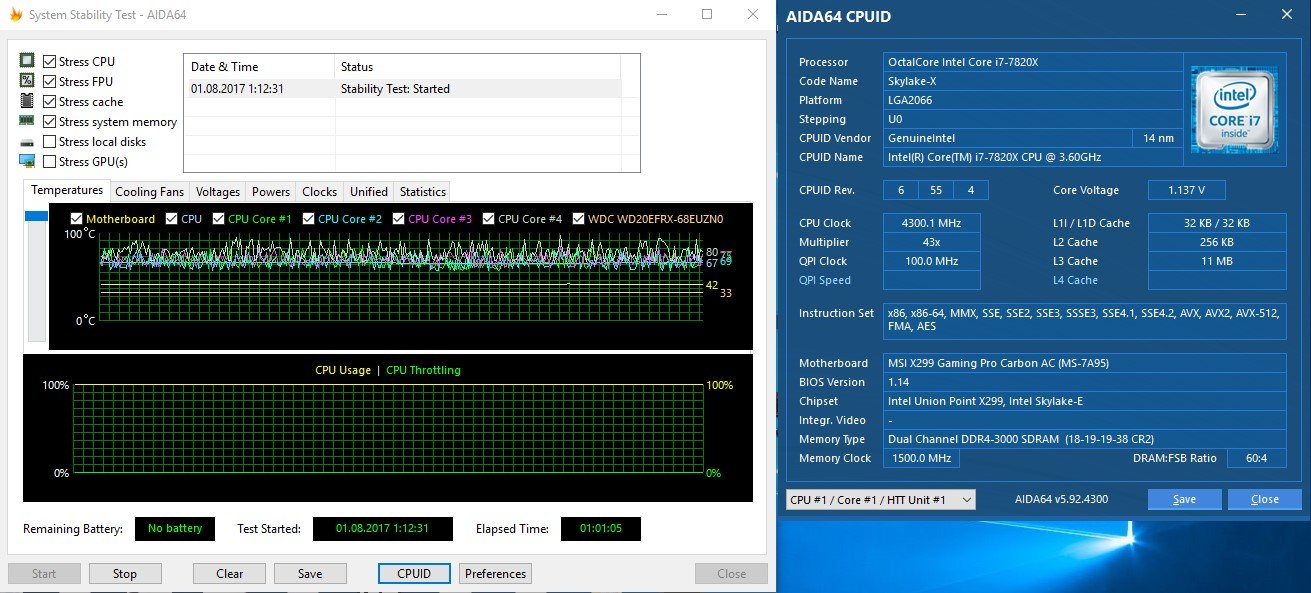Click the CPUID Name field showing i7-7820X @ 3.60GHz
Image resolution: width=1311 pixels, height=593 pixels.
point(1032,157)
